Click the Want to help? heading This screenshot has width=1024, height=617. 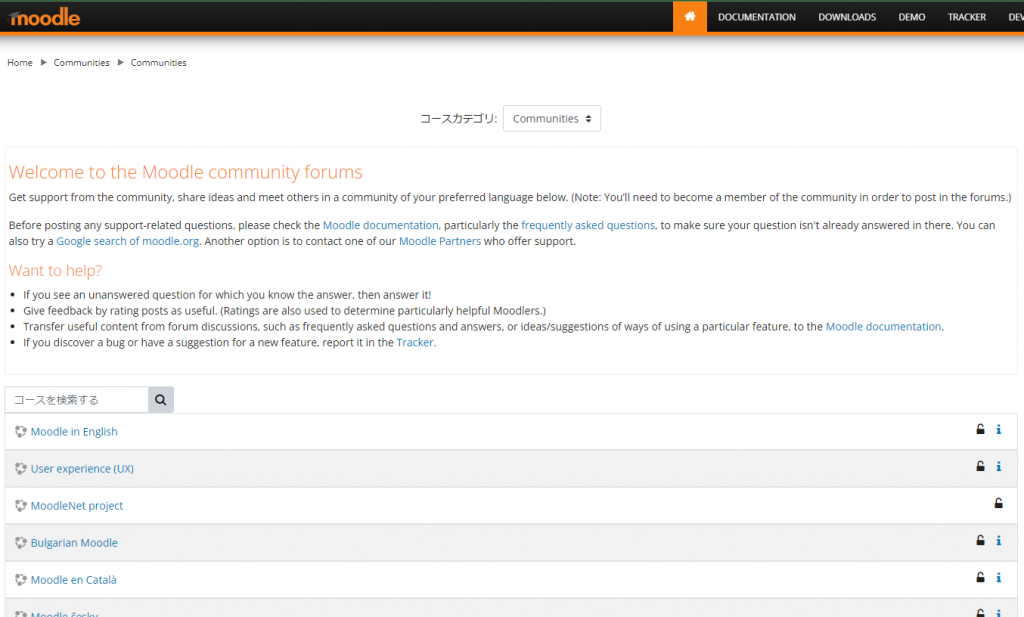tap(56, 270)
